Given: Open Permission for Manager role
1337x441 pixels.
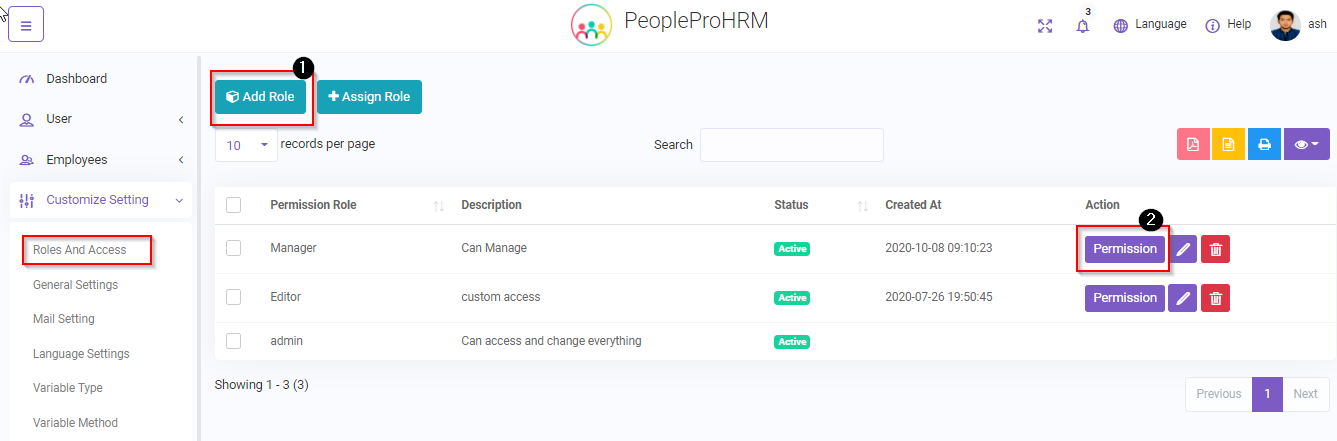Looking at the screenshot, I should pyautogui.click(x=1124, y=249).
